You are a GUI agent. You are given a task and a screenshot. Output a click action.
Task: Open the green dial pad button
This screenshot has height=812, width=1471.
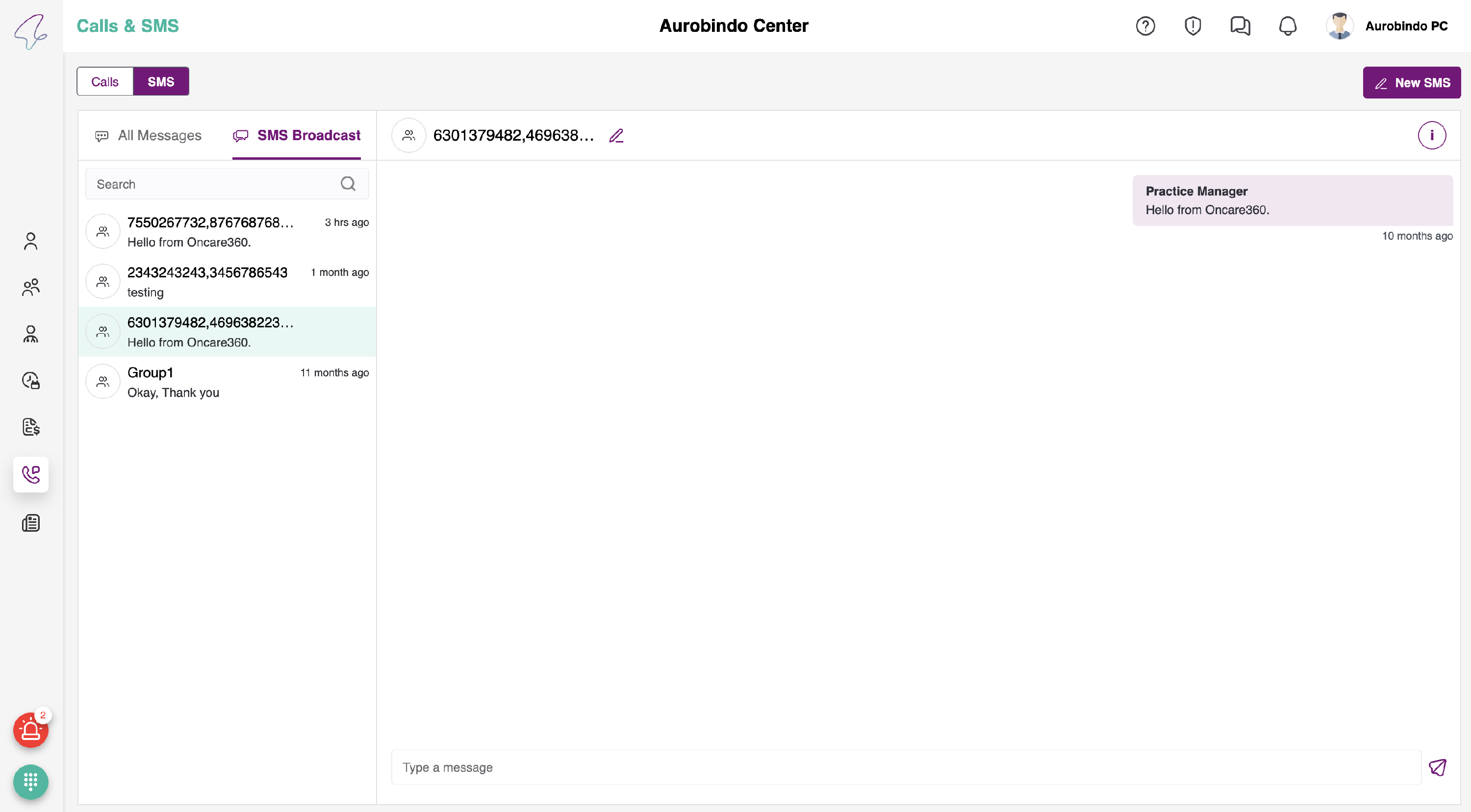31,781
